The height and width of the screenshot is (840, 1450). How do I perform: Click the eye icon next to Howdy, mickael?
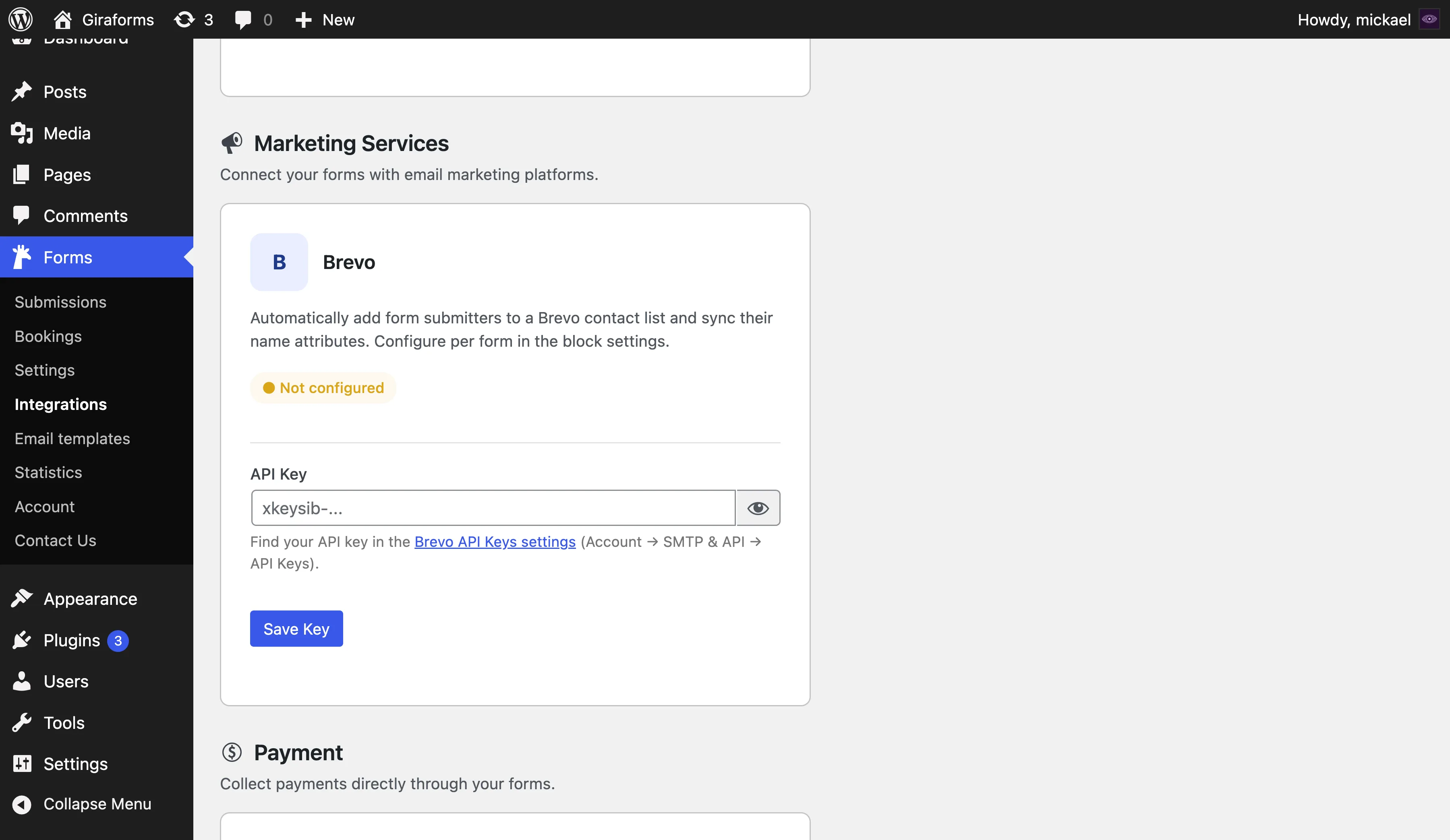1430,19
